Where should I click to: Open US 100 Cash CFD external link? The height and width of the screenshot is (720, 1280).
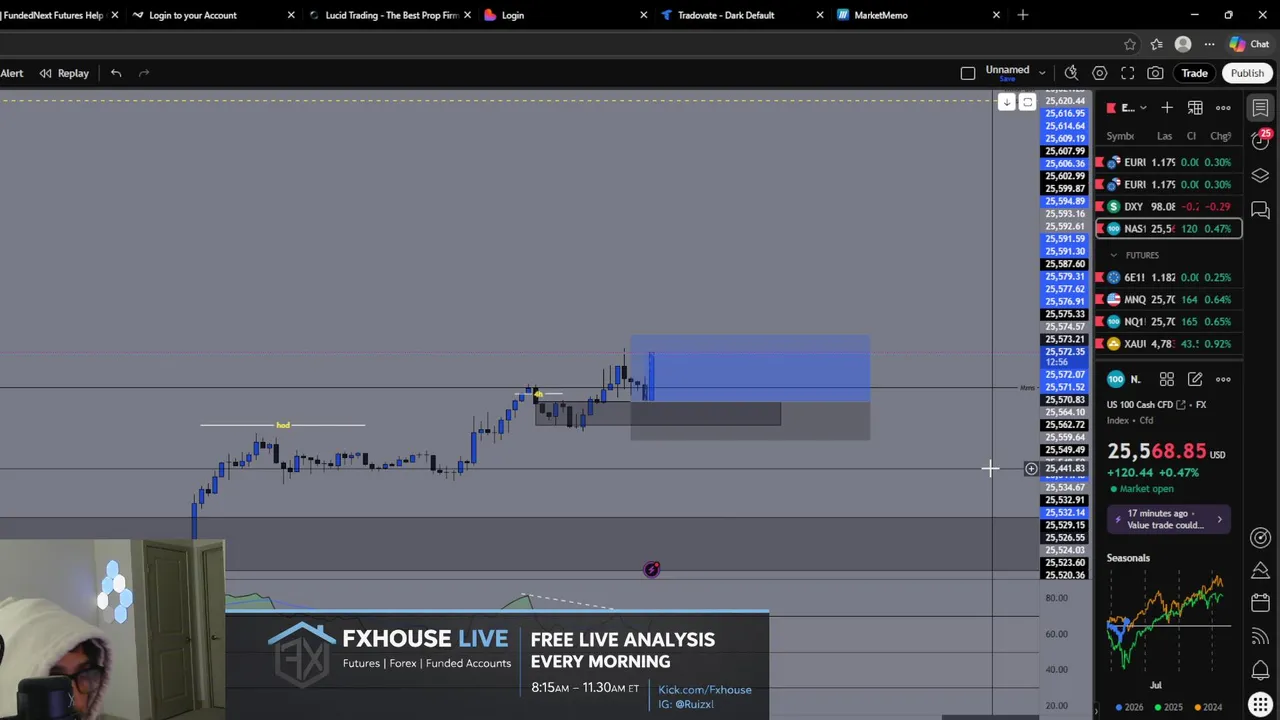pyautogui.click(x=1181, y=405)
